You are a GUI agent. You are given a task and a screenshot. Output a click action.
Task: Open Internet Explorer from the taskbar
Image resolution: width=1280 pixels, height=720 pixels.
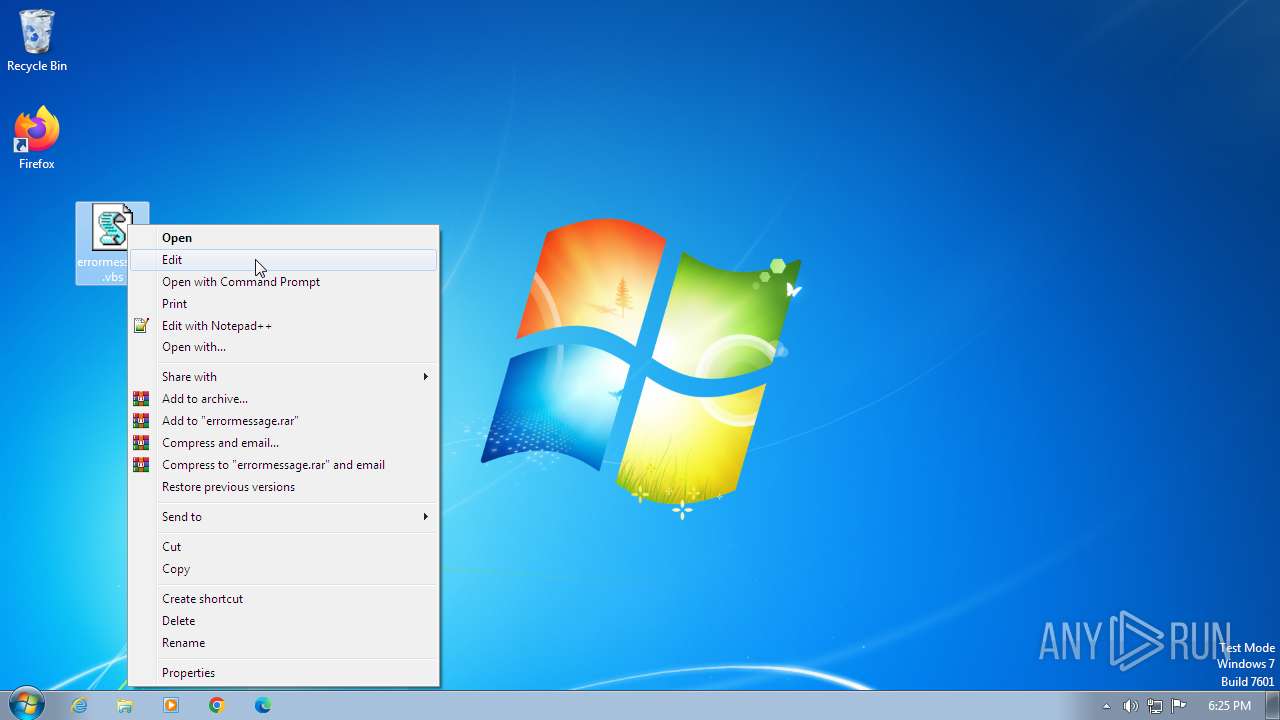[79, 705]
